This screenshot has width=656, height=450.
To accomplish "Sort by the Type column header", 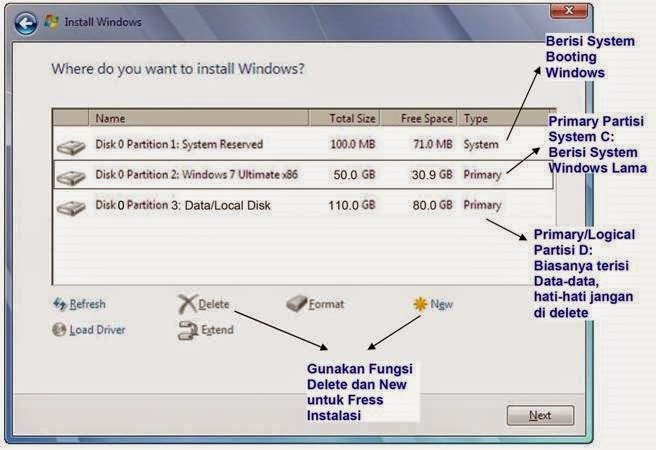I will click(506, 118).
